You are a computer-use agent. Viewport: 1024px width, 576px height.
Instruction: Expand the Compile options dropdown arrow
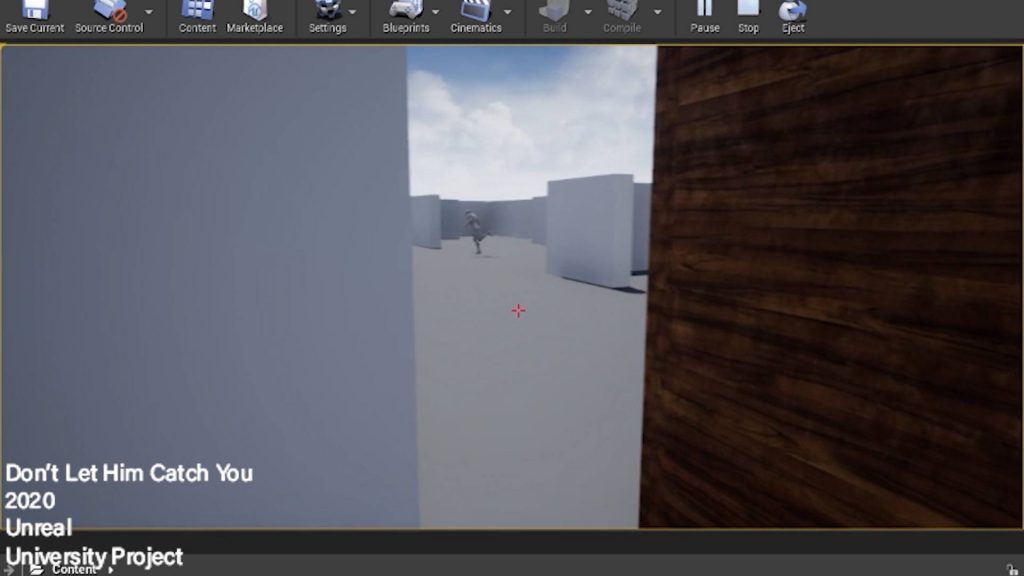[658, 12]
